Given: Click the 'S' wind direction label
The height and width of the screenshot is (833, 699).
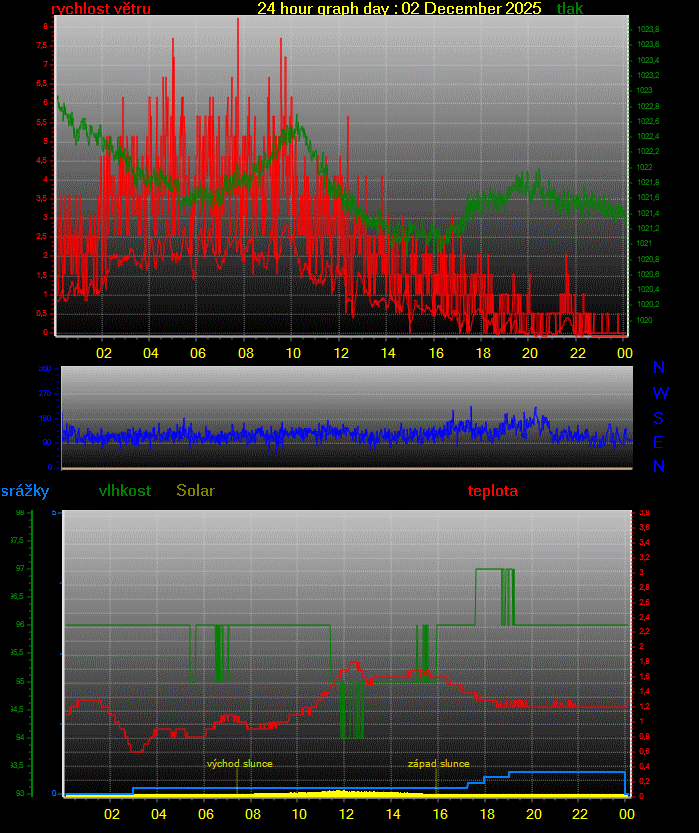Looking at the screenshot, I should coord(659,418).
